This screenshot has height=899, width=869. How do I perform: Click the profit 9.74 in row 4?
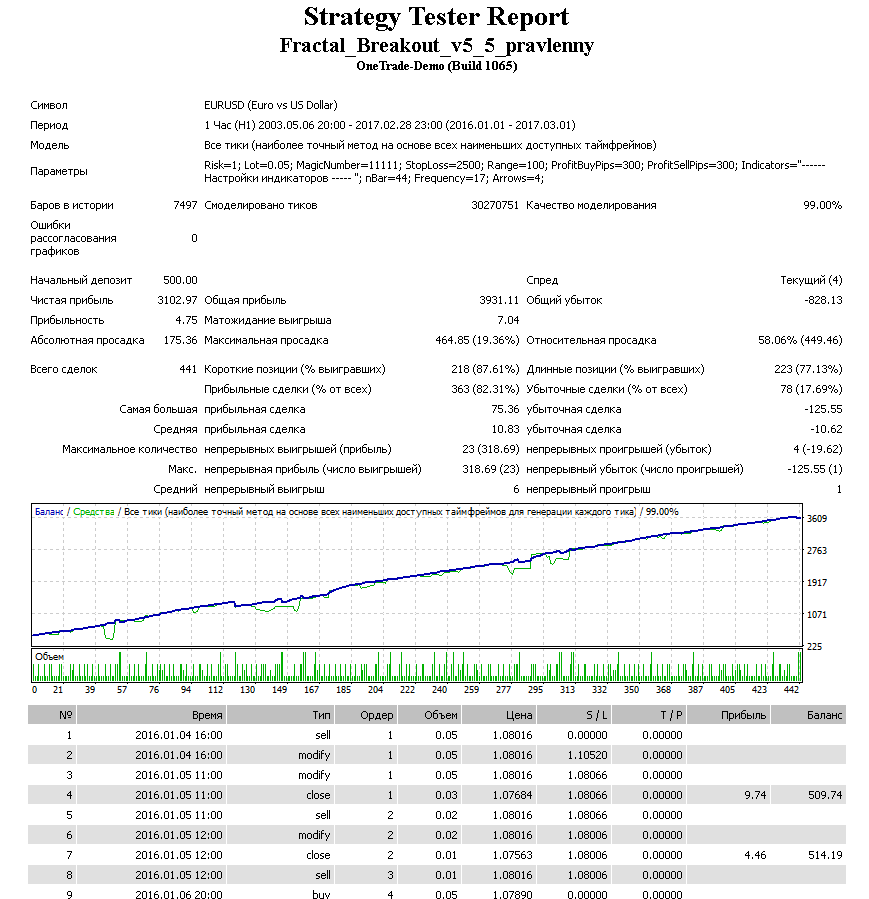pos(755,795)
